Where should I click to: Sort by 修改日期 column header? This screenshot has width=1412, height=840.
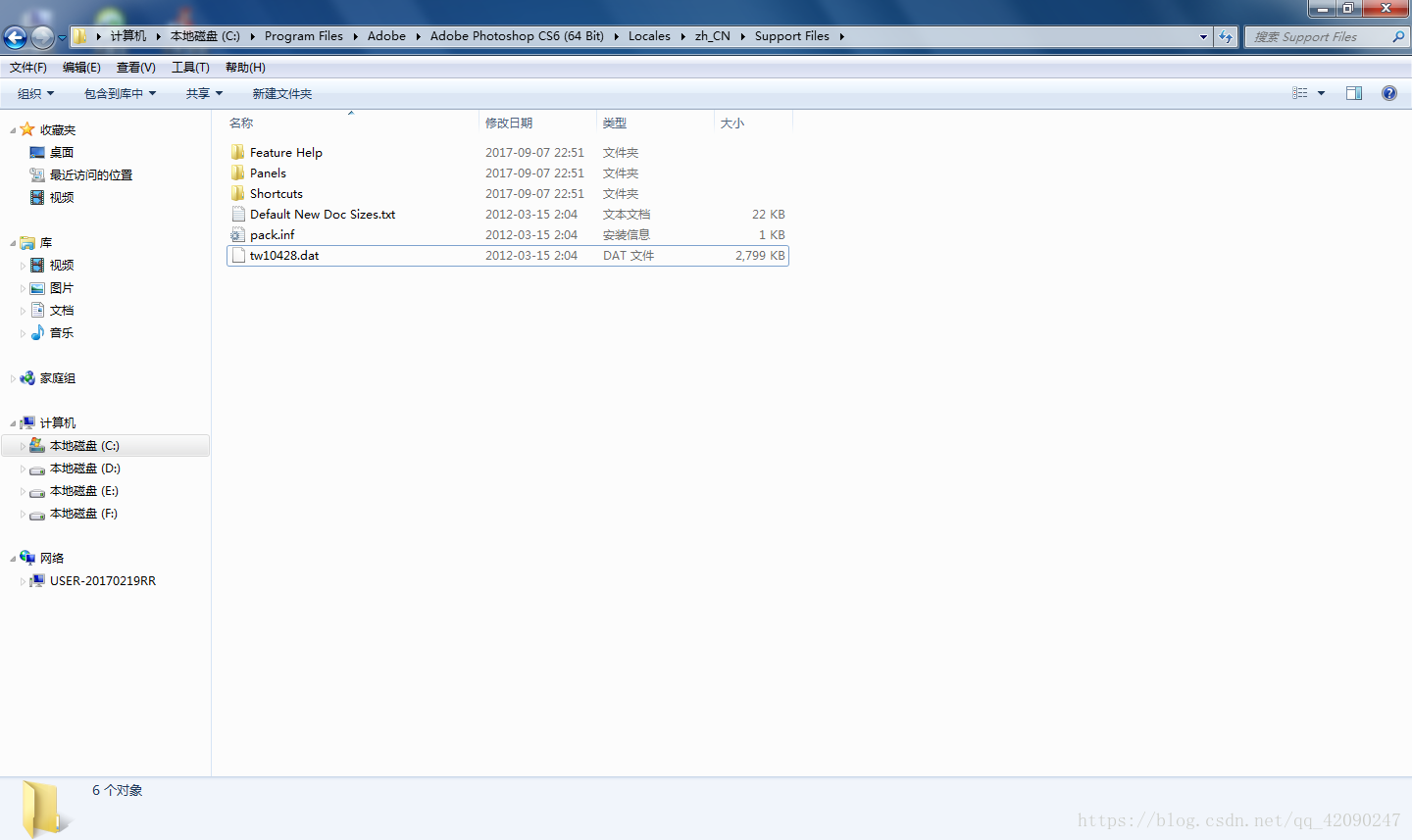click(509, 123)
